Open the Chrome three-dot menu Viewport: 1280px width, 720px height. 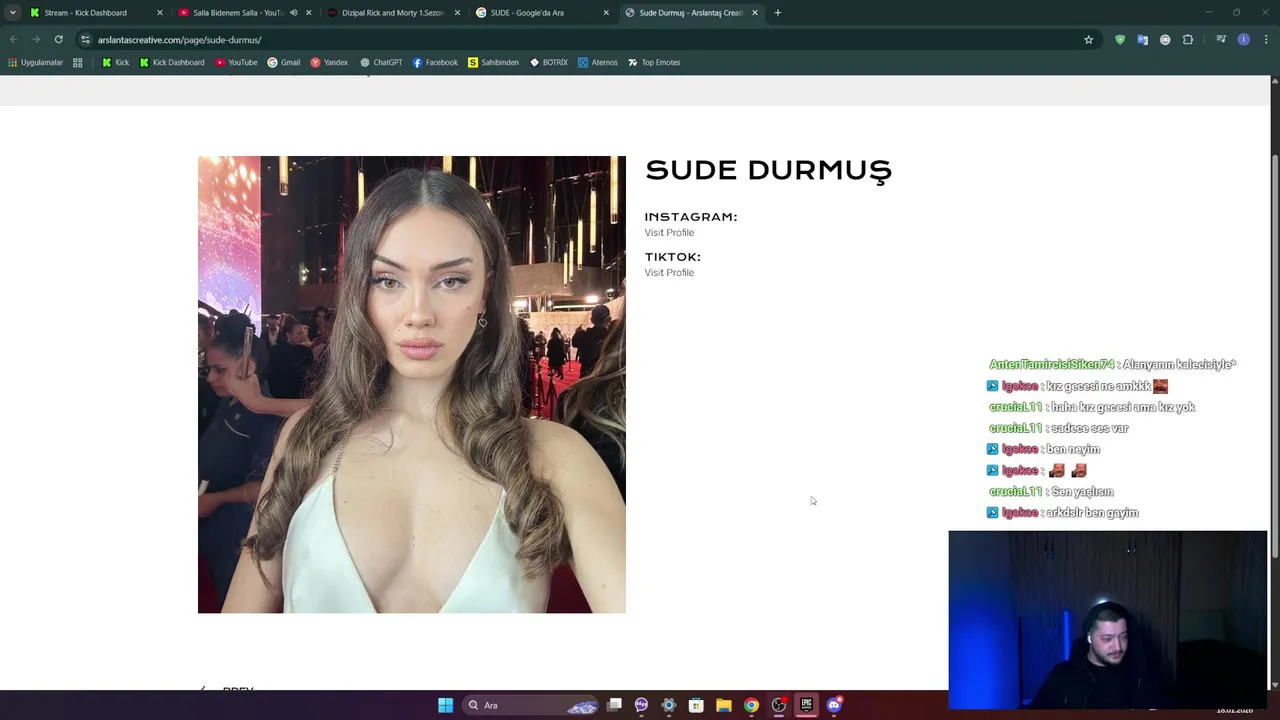1266,40
